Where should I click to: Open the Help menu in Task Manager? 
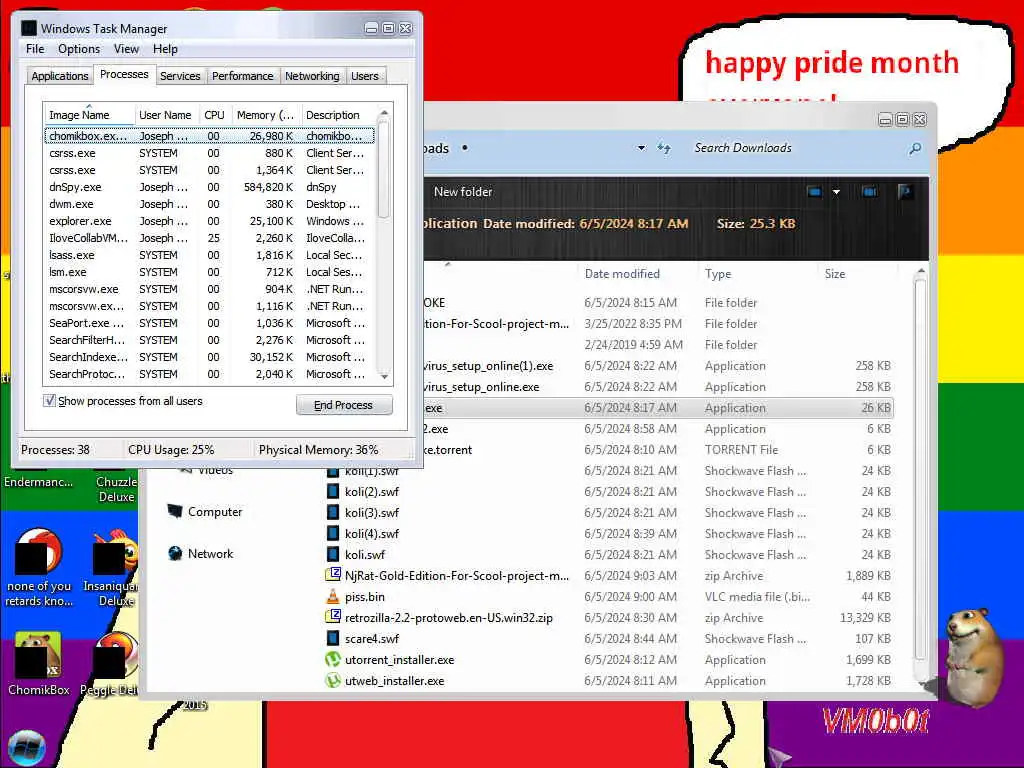(x=165, y=49)
